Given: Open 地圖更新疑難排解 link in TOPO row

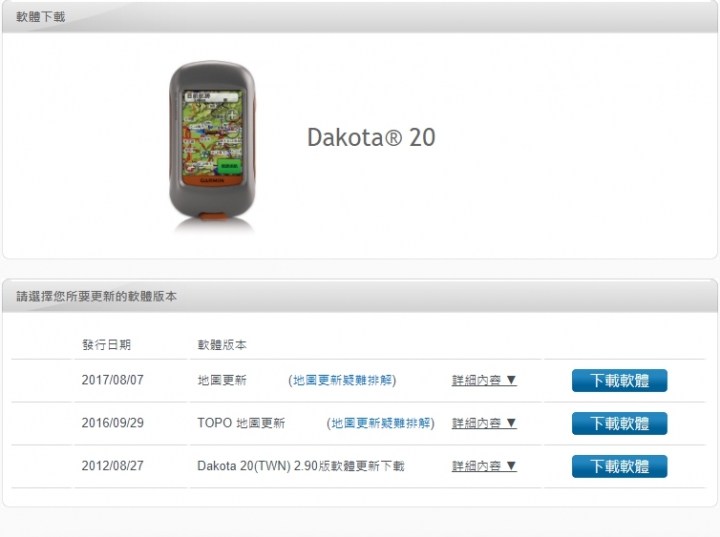Looking at the screenshot, I should click(x=381, y=423).
